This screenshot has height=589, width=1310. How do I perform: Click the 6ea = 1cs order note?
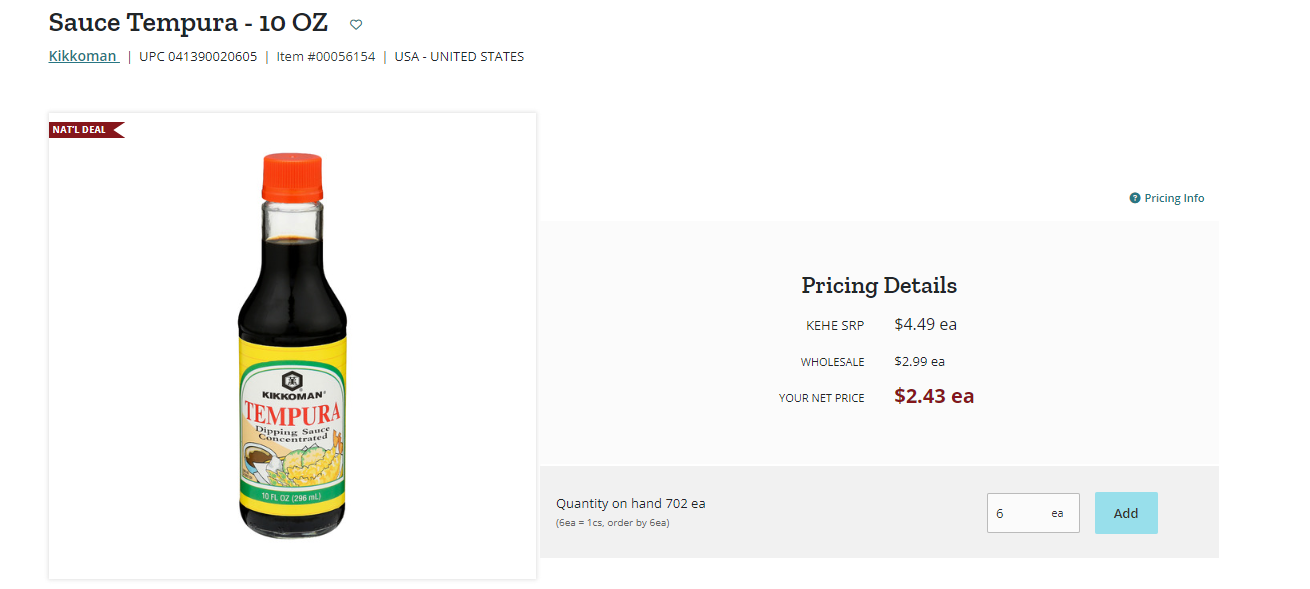(x=612, y=522)
